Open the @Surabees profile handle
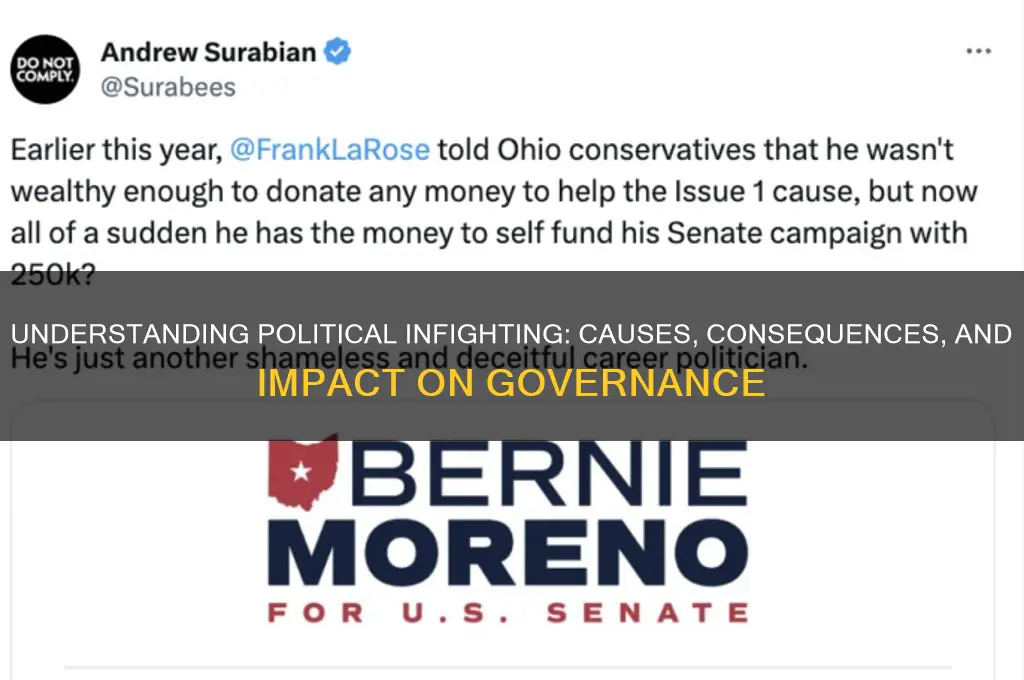 coord(168,86)
